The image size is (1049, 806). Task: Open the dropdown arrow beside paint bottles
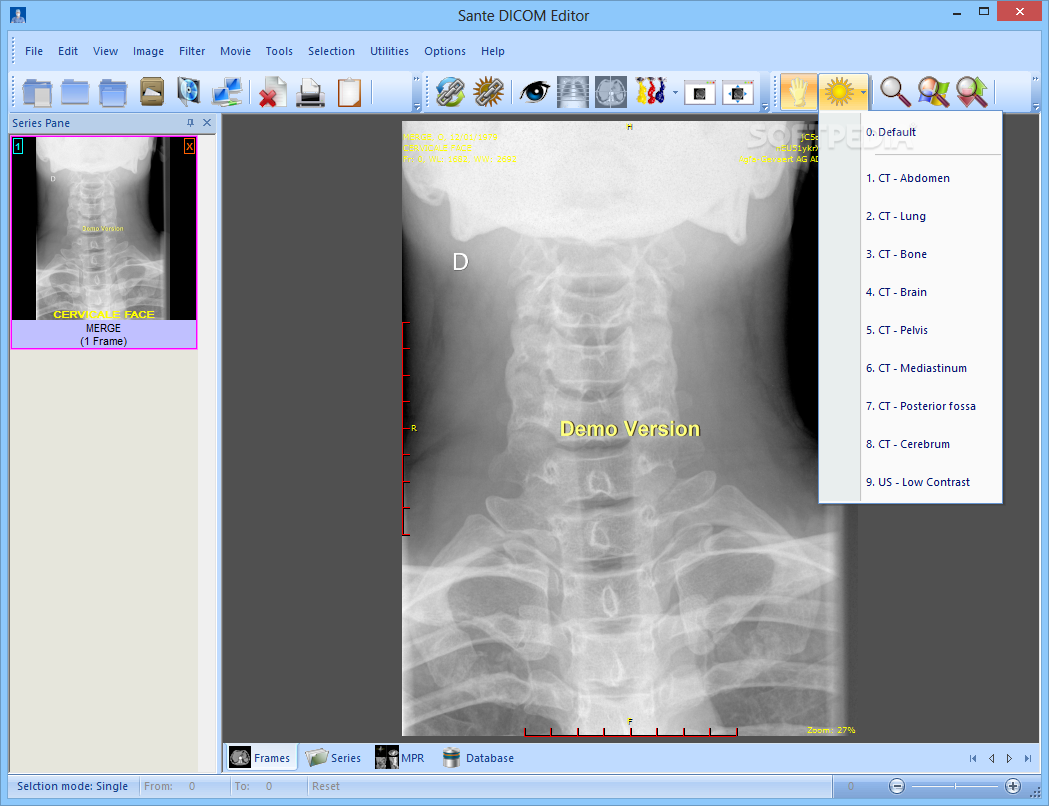(x=675, y=92)
